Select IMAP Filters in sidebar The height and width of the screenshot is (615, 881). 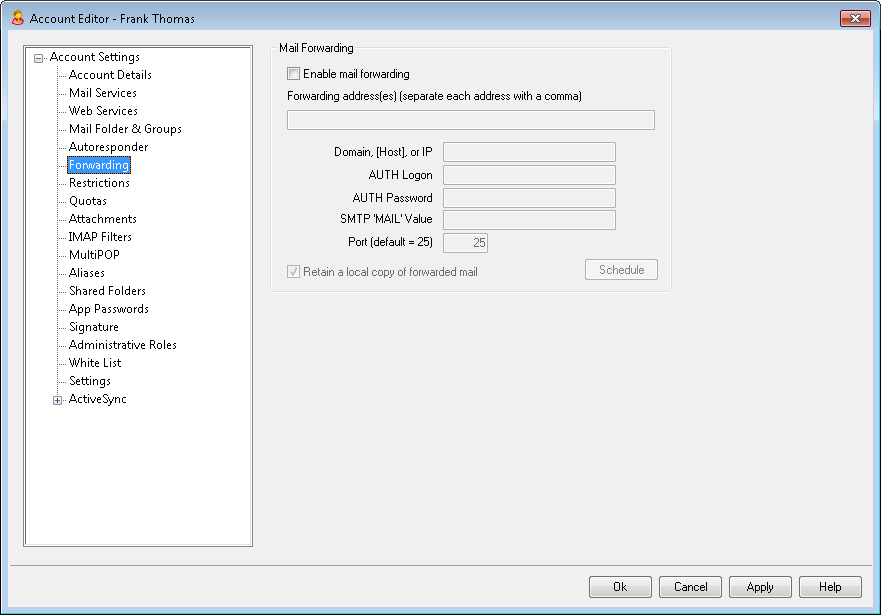tap(100, 237)
